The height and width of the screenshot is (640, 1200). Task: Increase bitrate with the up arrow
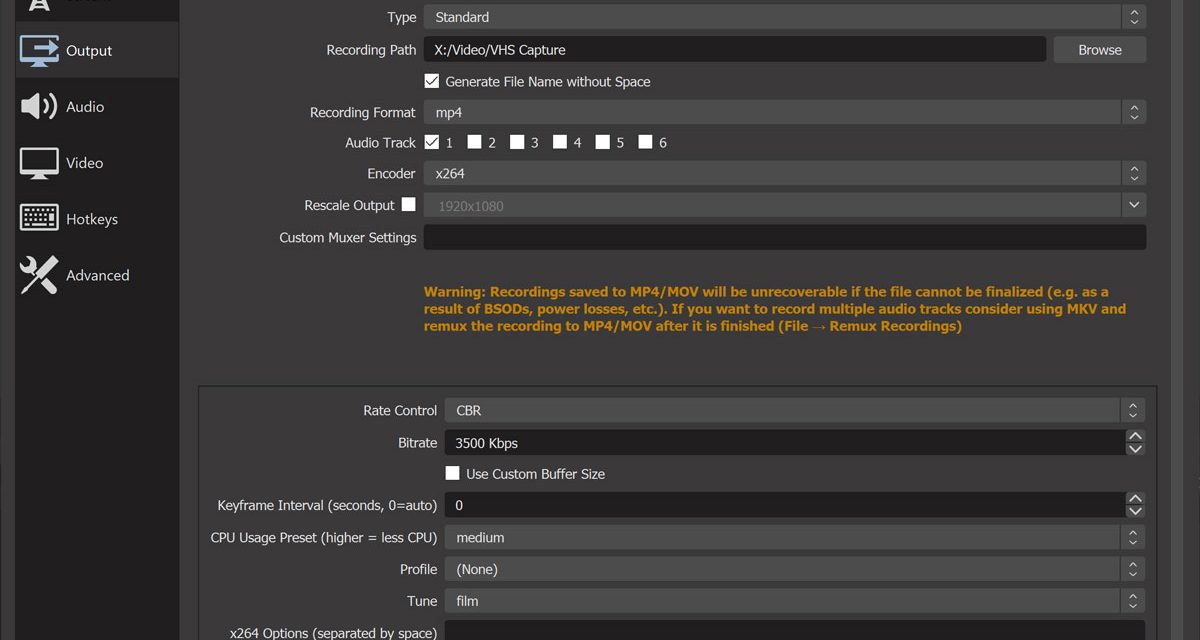[x=1134, y=437]
